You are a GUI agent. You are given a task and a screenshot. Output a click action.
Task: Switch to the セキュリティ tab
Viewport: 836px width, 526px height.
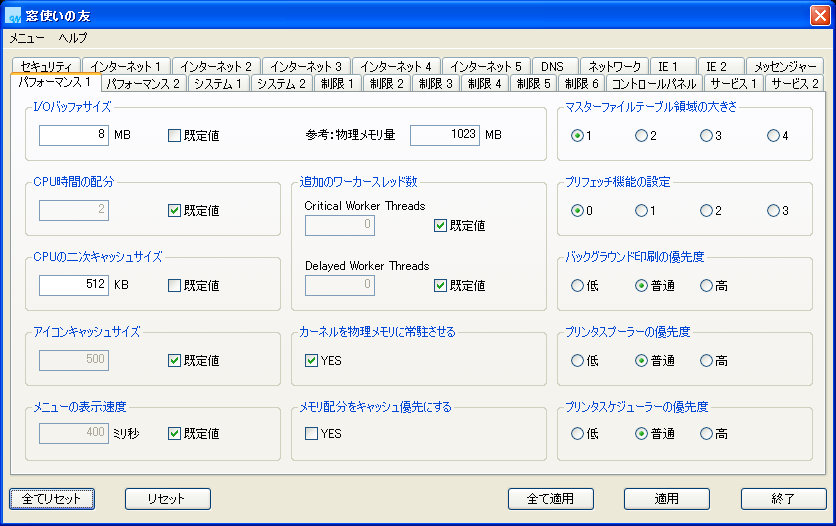(x=46, y=66)
